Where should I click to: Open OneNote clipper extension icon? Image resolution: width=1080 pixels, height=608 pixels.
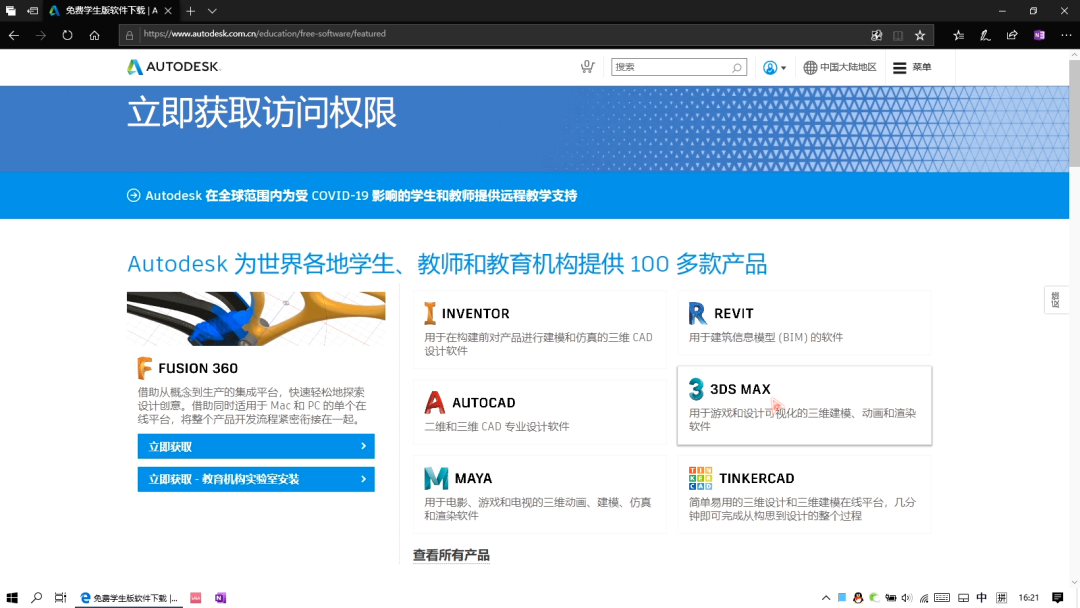(x=1039, y=35)
